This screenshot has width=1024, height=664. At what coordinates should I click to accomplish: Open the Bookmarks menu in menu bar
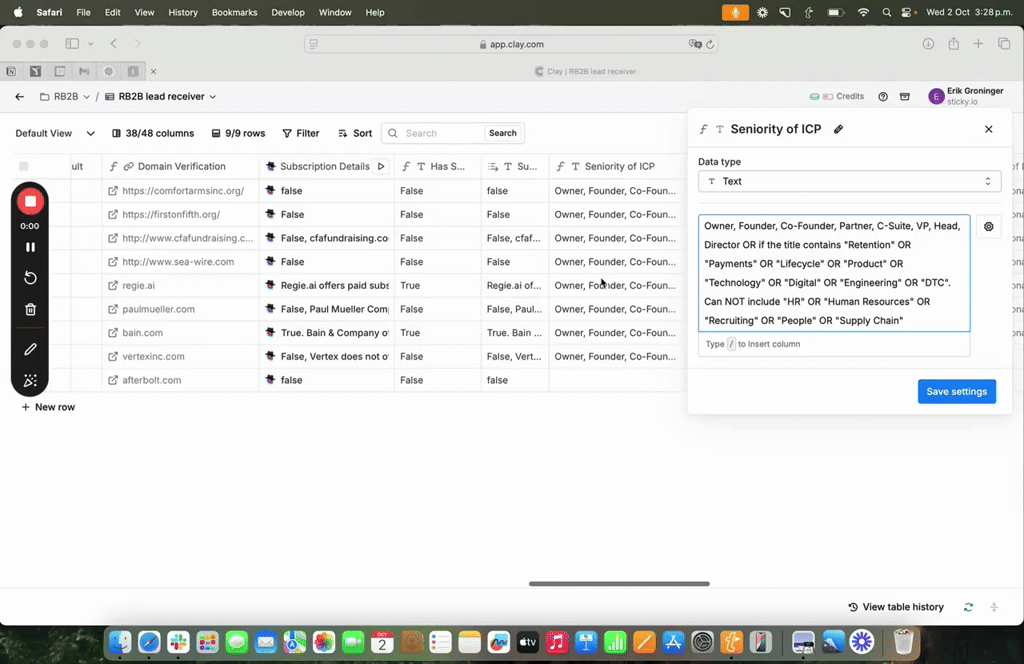point(234,12)
